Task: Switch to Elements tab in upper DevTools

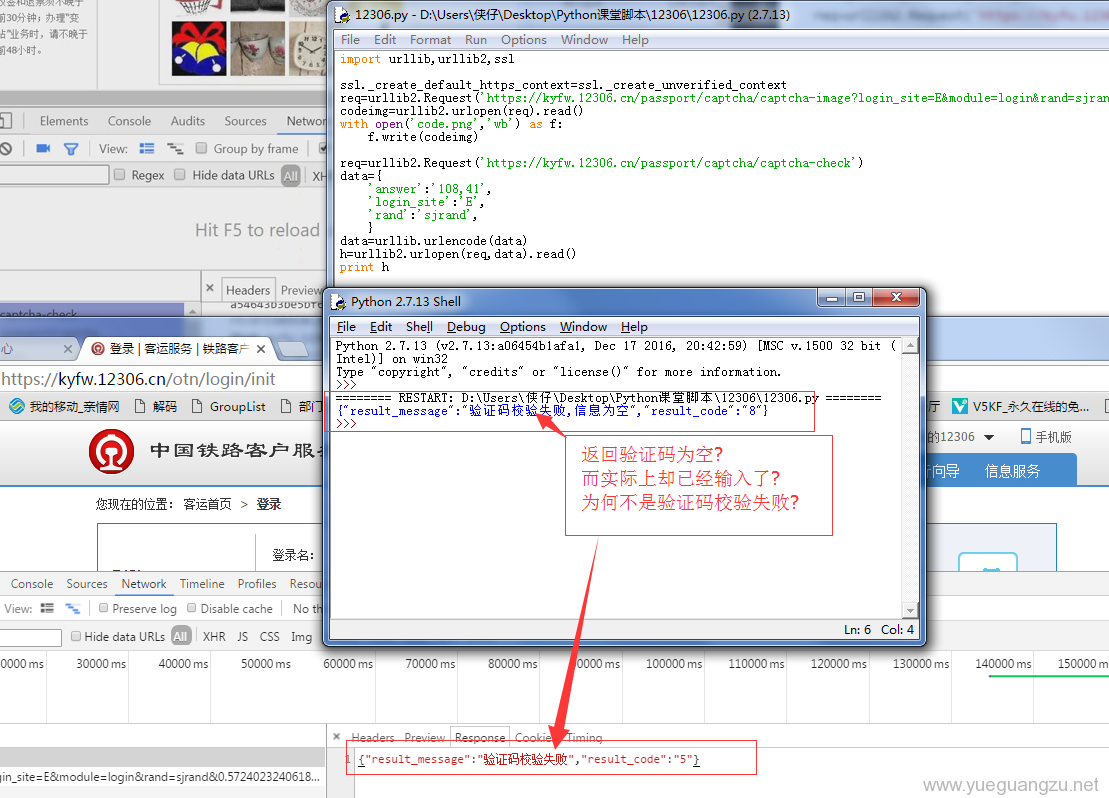Action: [64, 121]
